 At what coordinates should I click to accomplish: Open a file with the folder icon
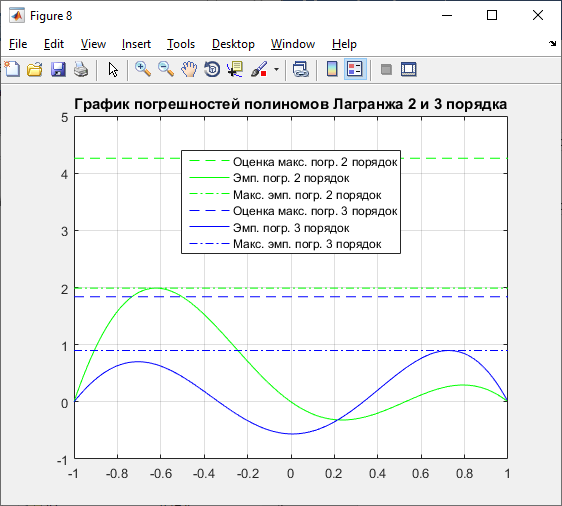[x=35, y=69]
